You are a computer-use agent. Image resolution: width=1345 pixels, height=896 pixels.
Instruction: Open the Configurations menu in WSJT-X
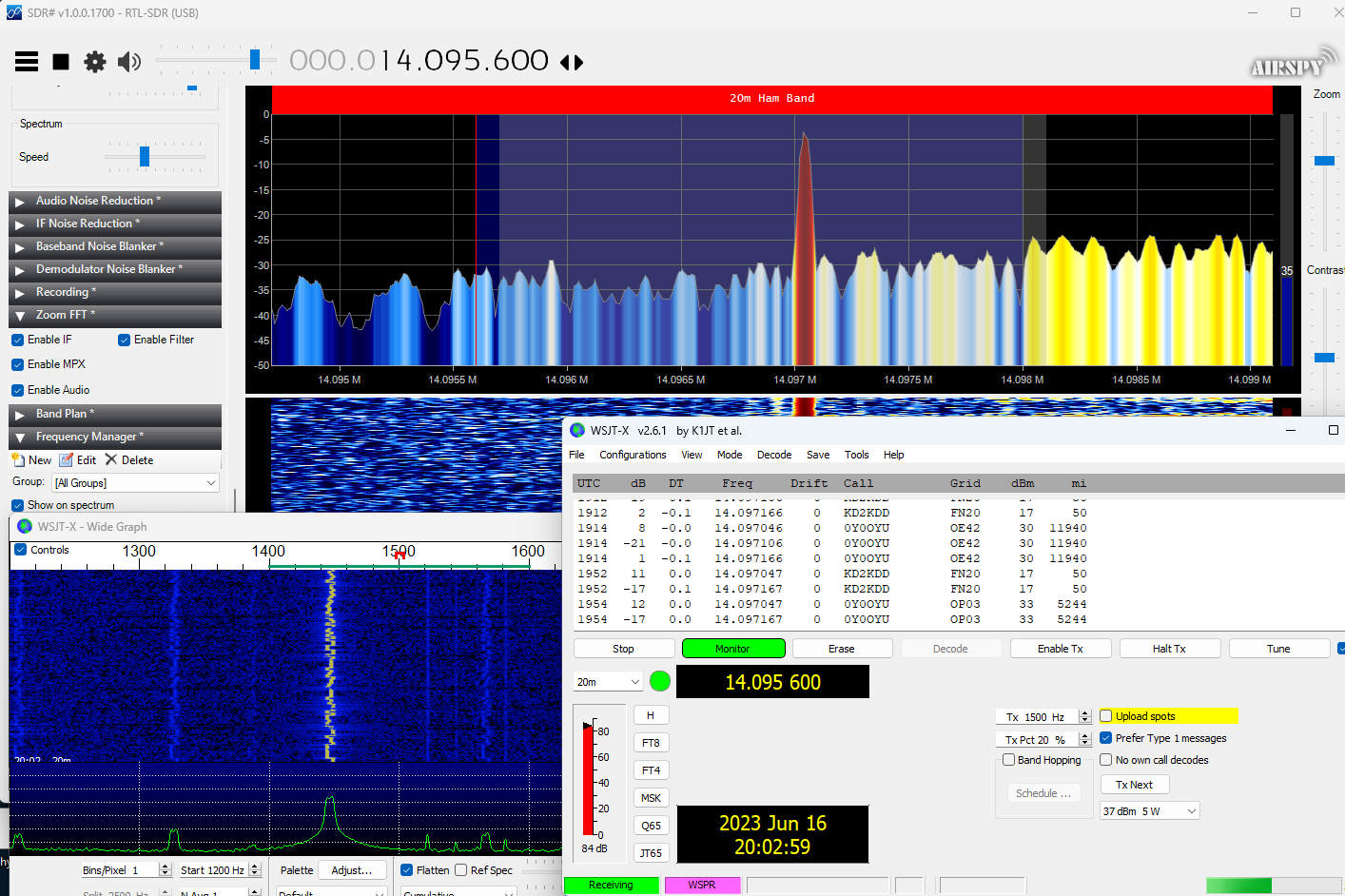tap(633, 455)
